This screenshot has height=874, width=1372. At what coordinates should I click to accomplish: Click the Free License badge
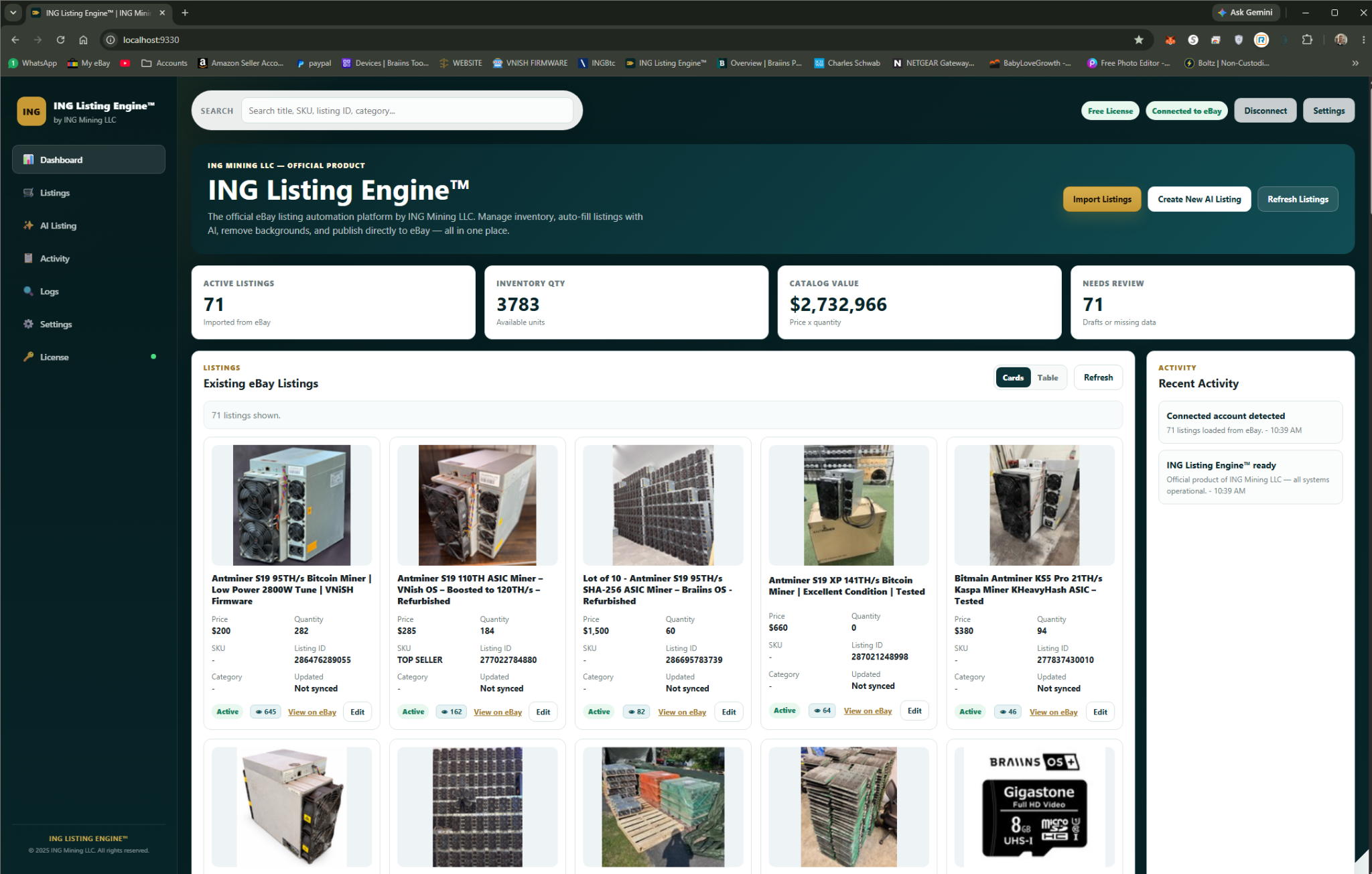(1110, 111)
